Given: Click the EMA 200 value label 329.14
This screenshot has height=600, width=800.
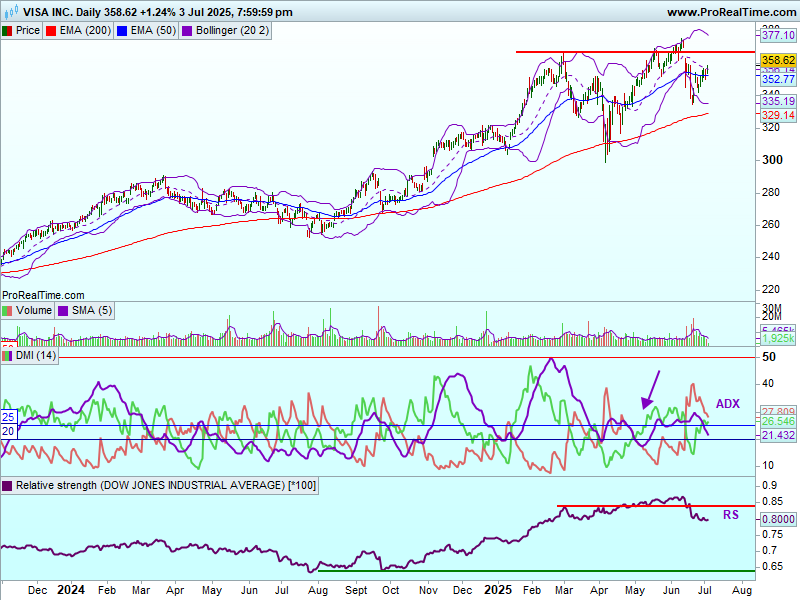Looking at the screenshot, I should point(777,116).
